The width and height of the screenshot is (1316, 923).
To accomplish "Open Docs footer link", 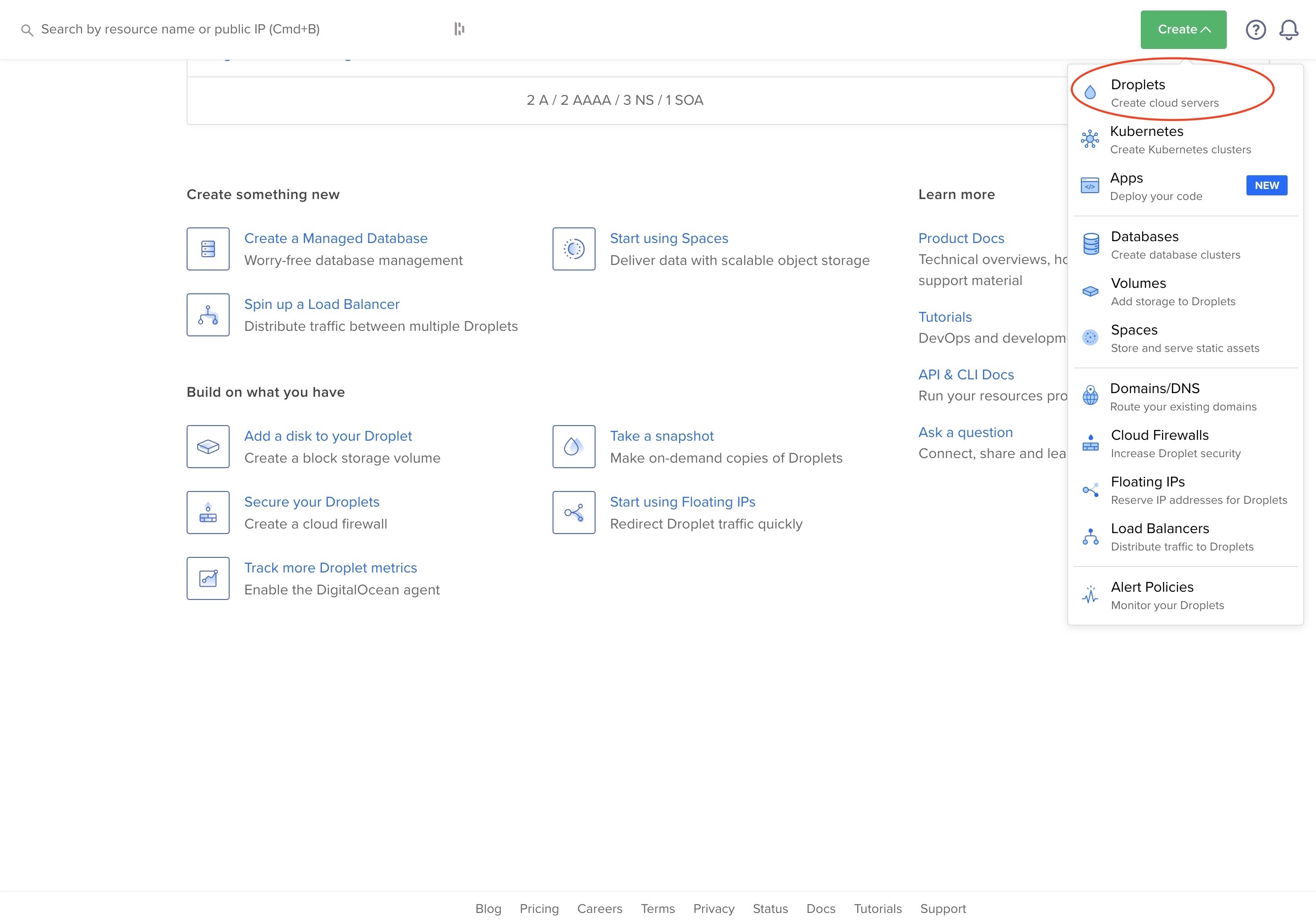I will click(x=821, y=909).
